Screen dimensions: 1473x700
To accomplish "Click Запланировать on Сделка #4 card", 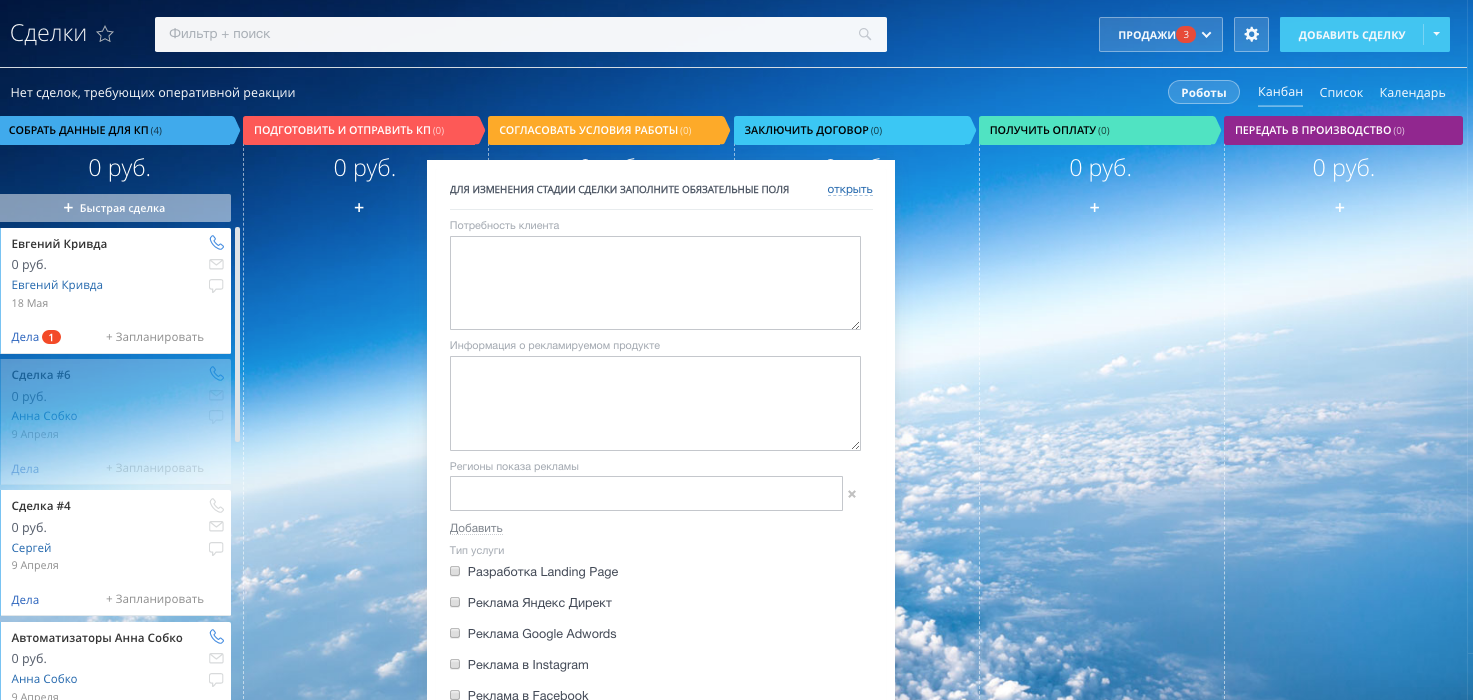I will click(x=155, y=600).
